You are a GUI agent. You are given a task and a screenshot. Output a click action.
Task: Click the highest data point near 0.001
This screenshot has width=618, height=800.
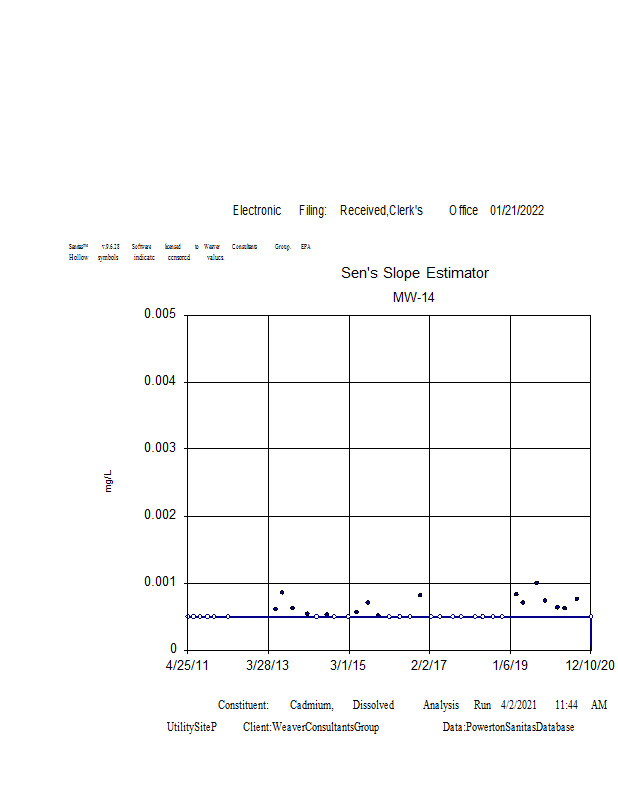tap(536, 582)
